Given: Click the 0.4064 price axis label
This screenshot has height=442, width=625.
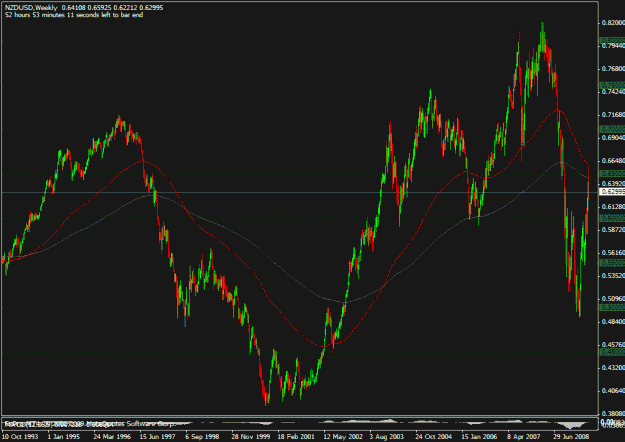Looking at the screenshot, I should 613,391.
